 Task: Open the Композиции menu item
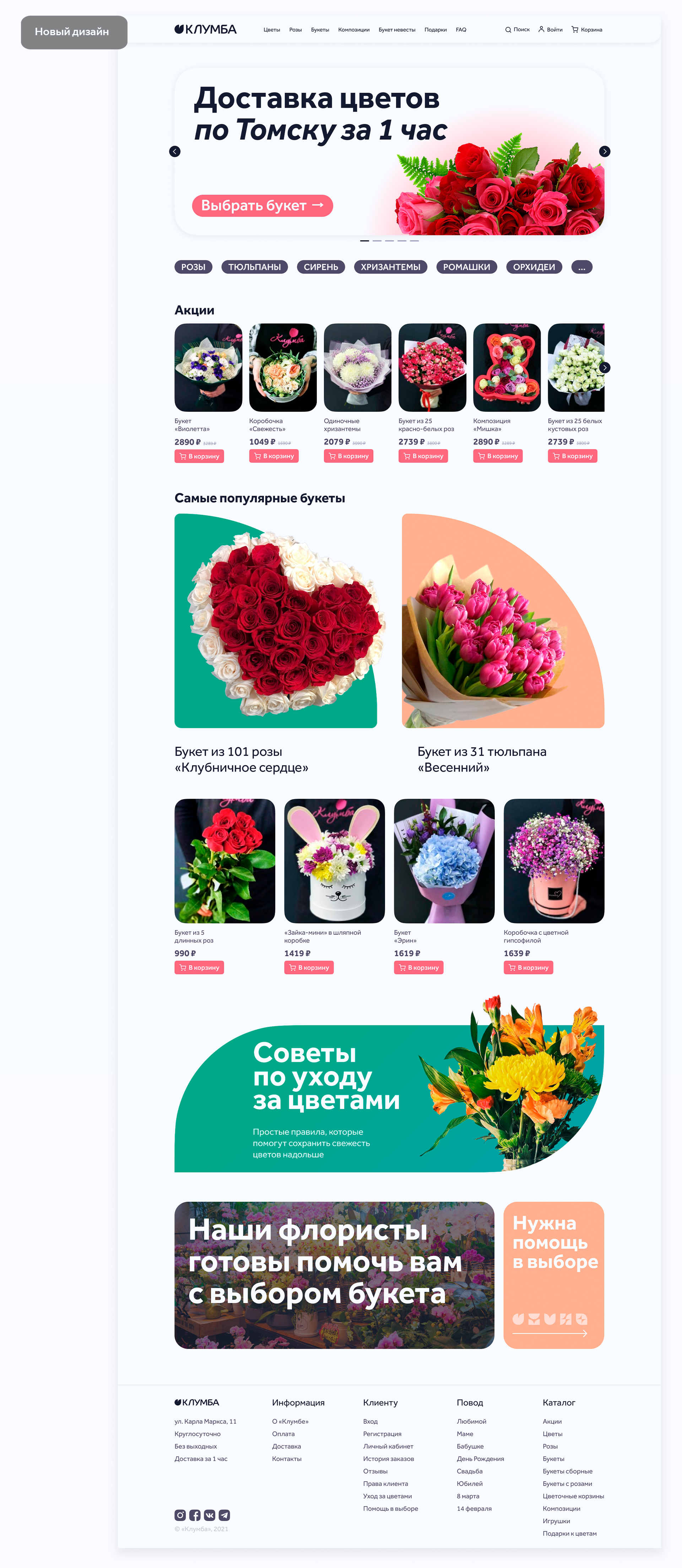tap(353, 30)
